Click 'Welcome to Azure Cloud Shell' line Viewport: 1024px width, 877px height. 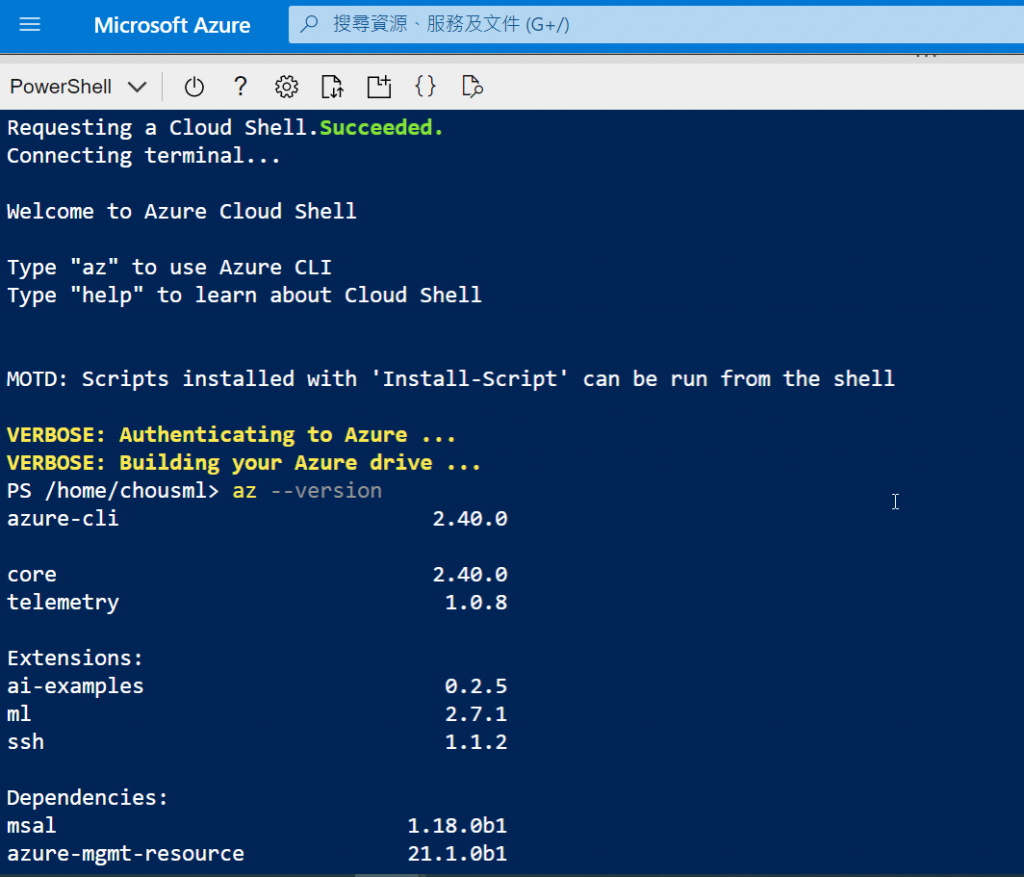point(182,211)
